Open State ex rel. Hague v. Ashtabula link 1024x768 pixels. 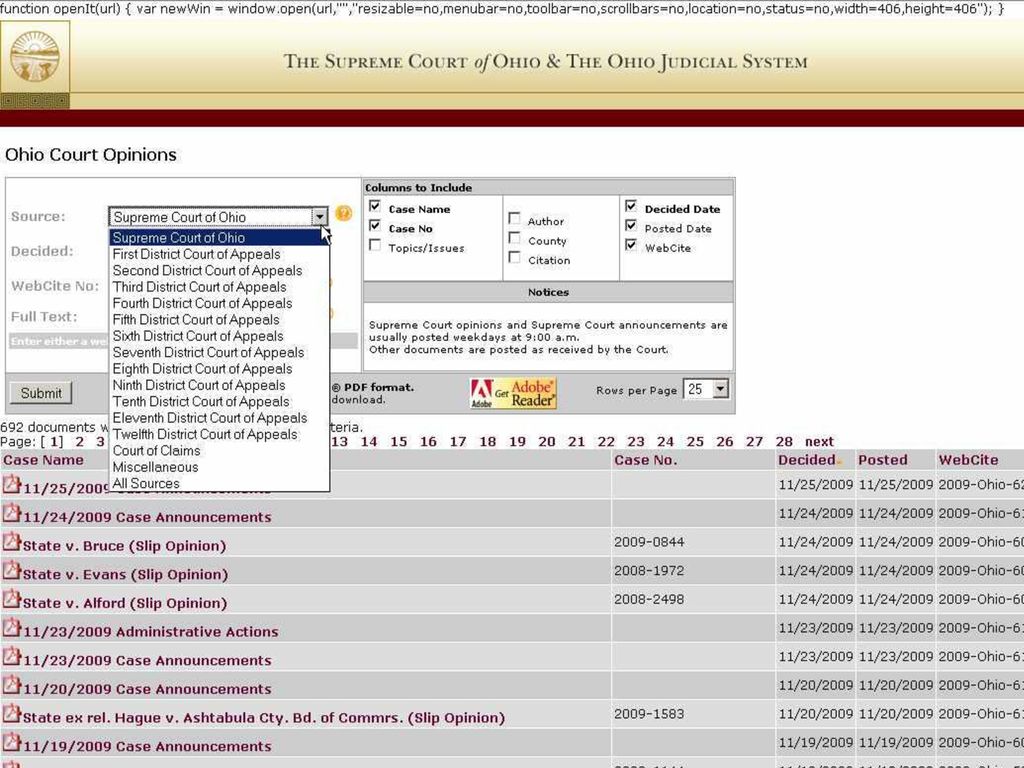click(264, 718)
